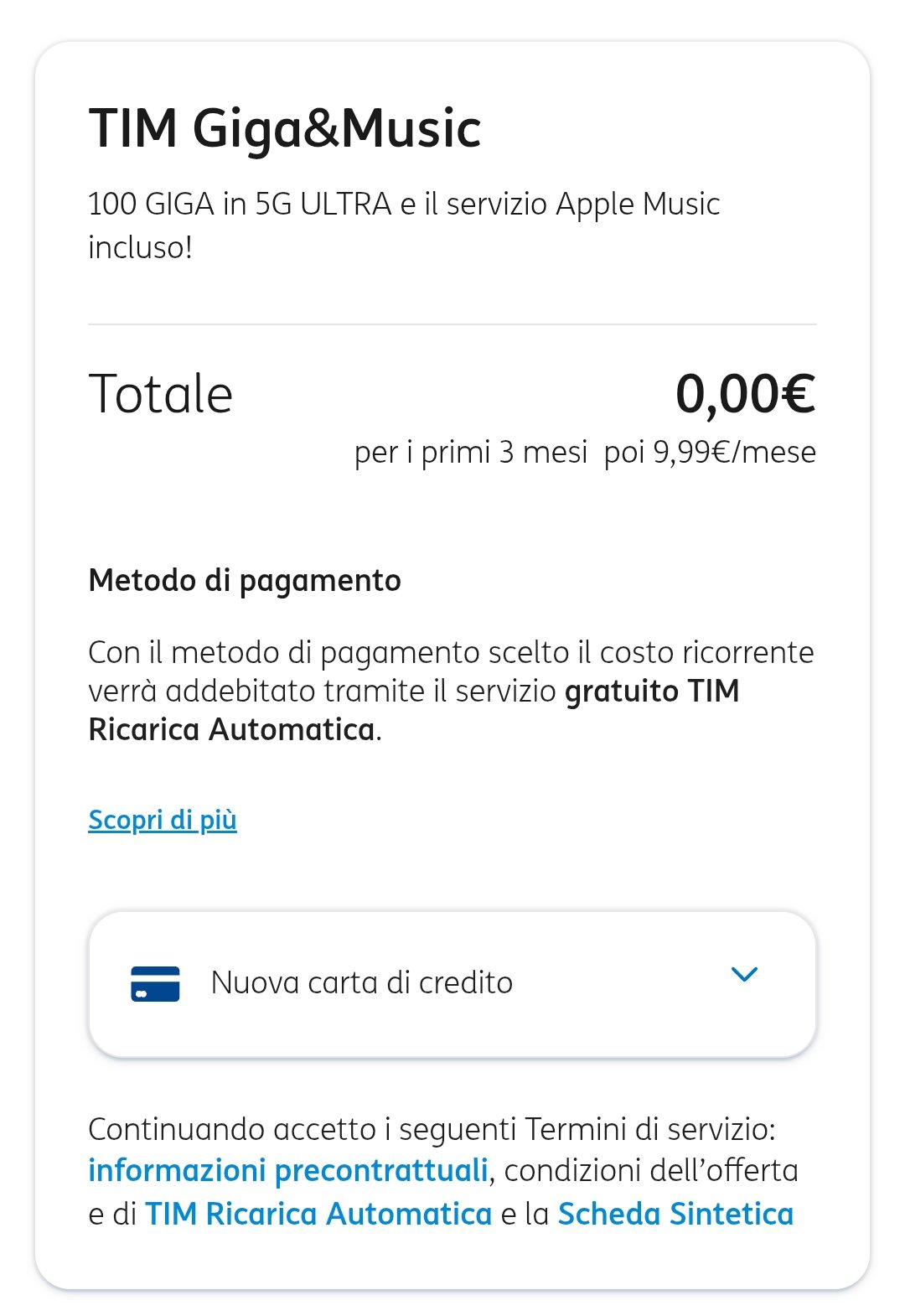The height and width of the screenshot is (1316, 905).
Task: Click the divider line under the offer description
Action: pos(452,324)
